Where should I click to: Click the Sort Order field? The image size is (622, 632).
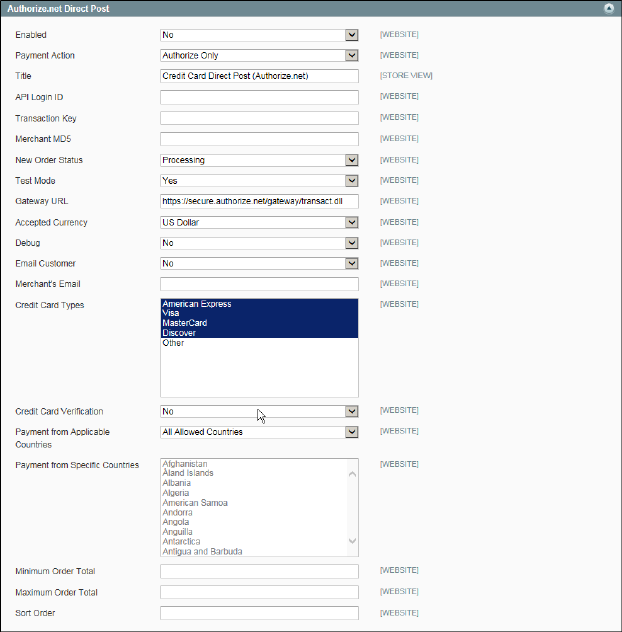tap(259, 613)
